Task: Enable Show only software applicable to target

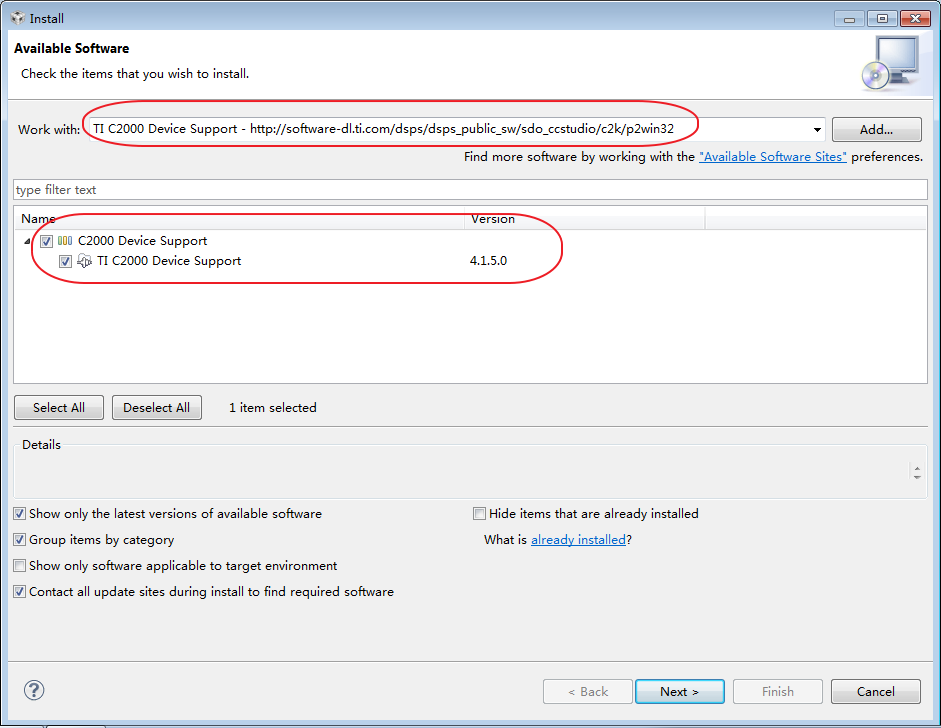Action: [x=20, y=566]
